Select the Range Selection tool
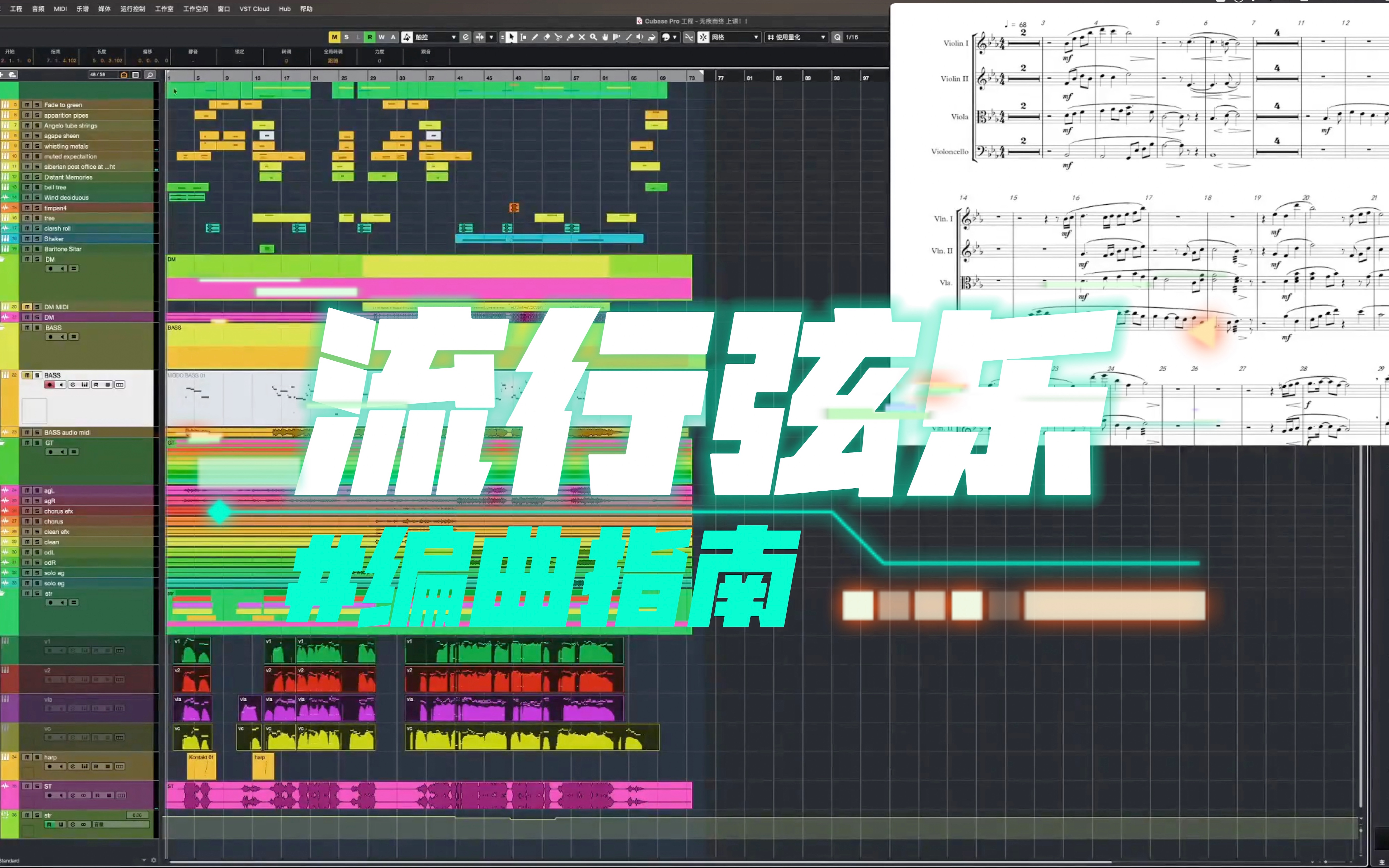 pos(523,37)
